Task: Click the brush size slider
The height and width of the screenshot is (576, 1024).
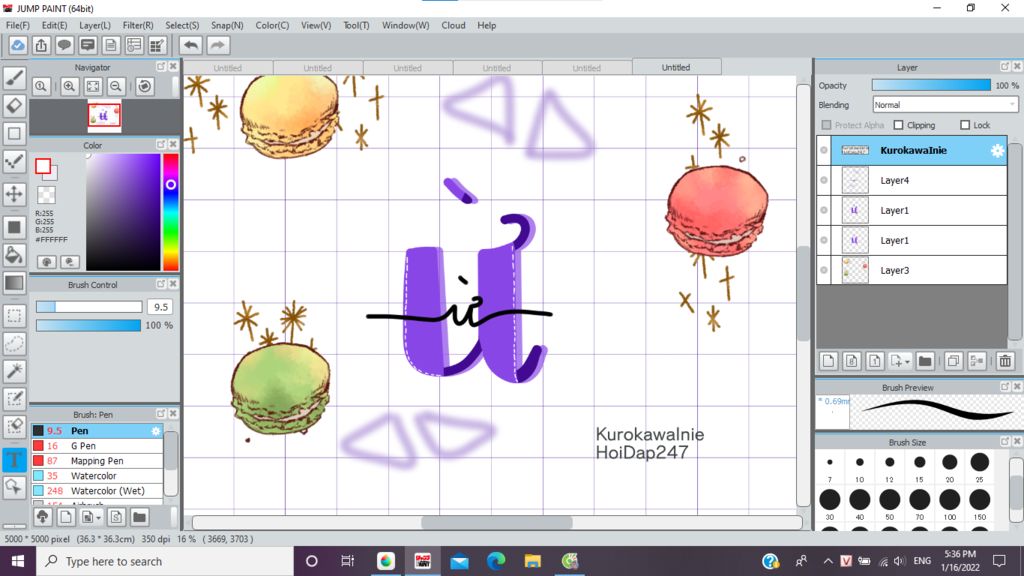Action: point(89,307)
